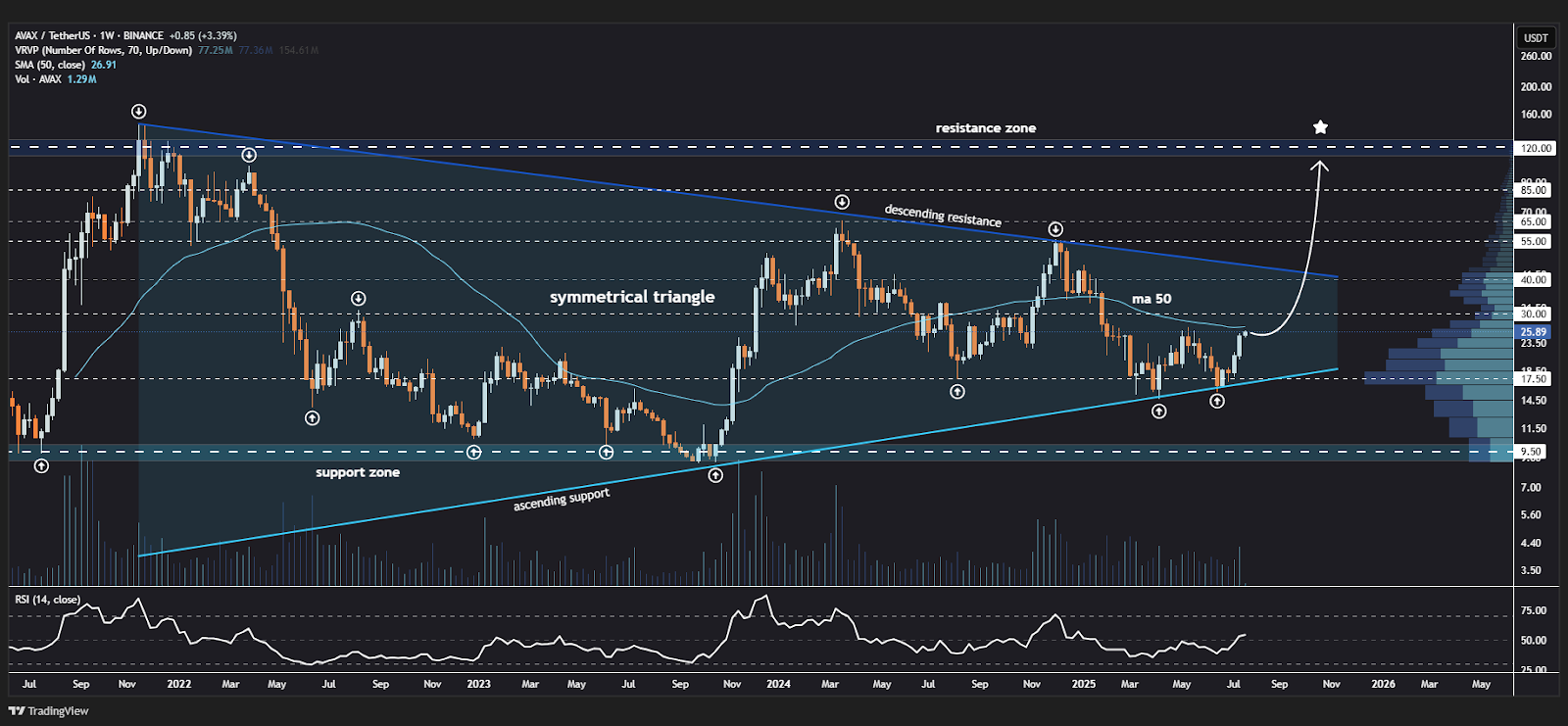Viewport: 1568px width, 726px height.
Task: Open the USDT currency selector
Action: (1536, 38)
